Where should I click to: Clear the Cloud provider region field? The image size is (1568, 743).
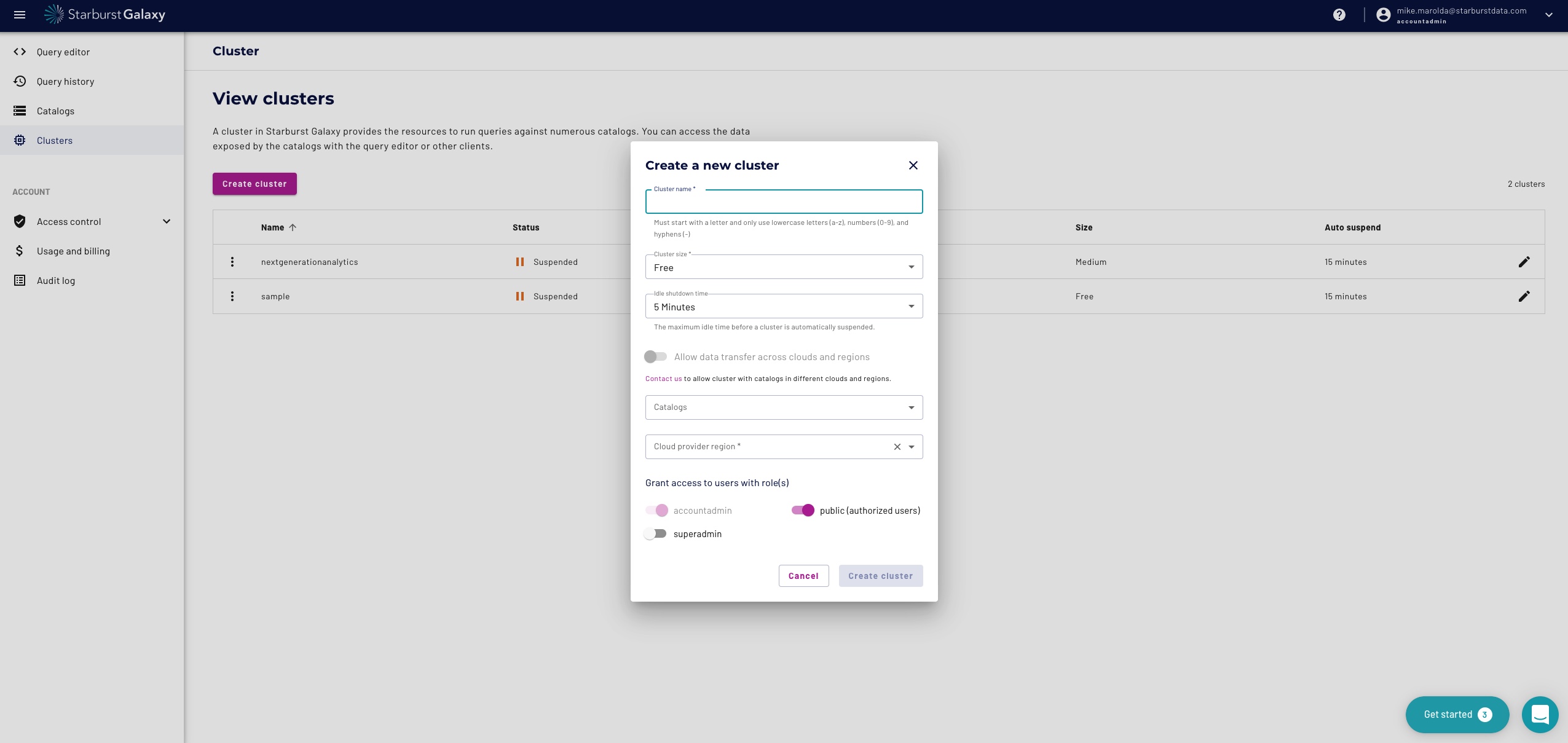pyautogui.click(x=897, y=447)
